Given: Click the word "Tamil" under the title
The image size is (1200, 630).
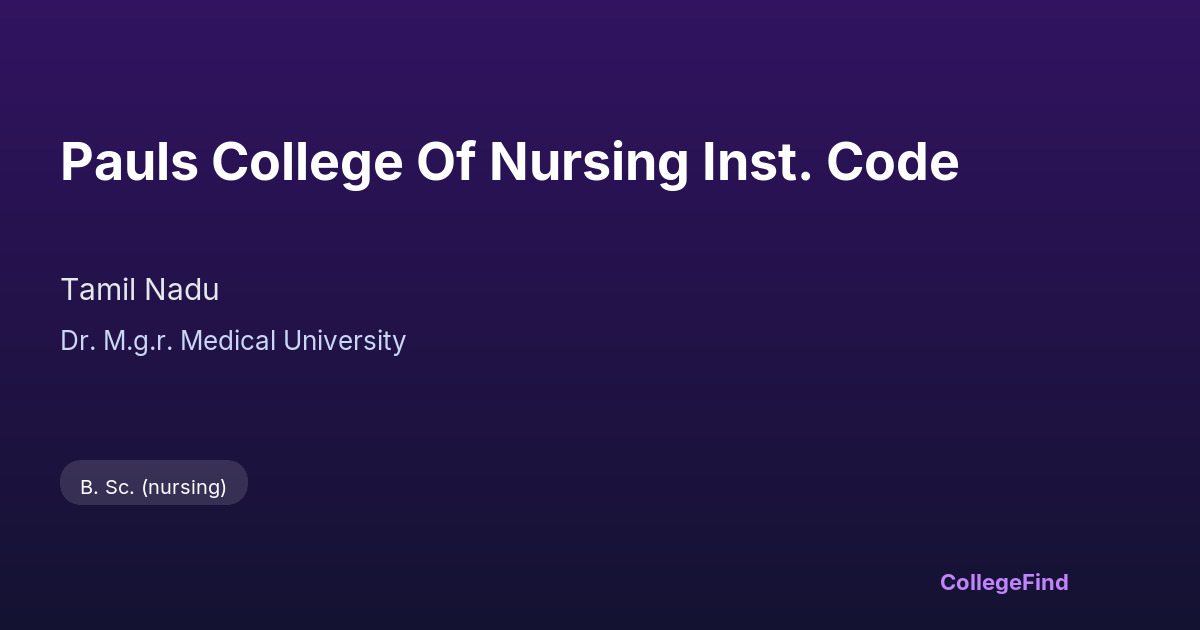Looking at the screenshot, I should [x=98, y=290].
